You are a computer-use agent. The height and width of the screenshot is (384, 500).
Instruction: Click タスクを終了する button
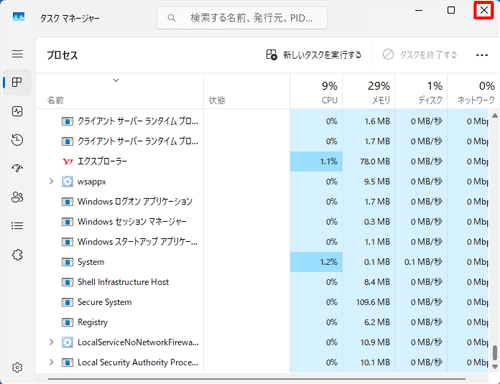pyautogui.click(x=420, y=55)
